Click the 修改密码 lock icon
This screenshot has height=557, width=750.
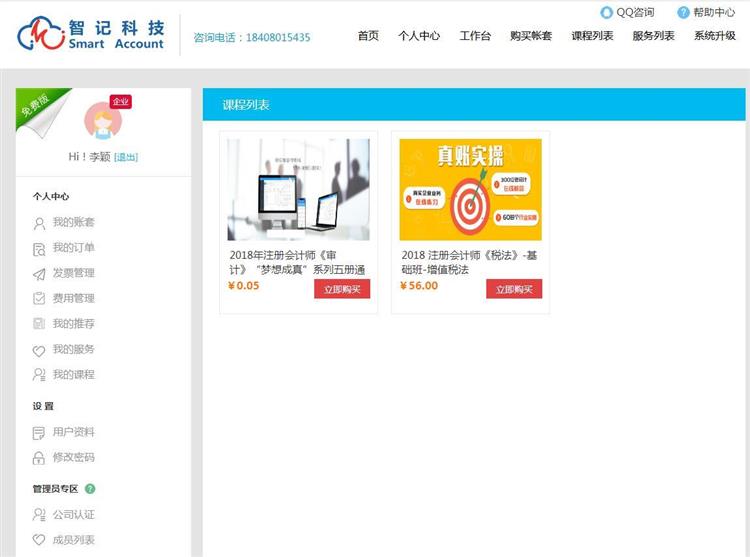(x=39, y=457)
